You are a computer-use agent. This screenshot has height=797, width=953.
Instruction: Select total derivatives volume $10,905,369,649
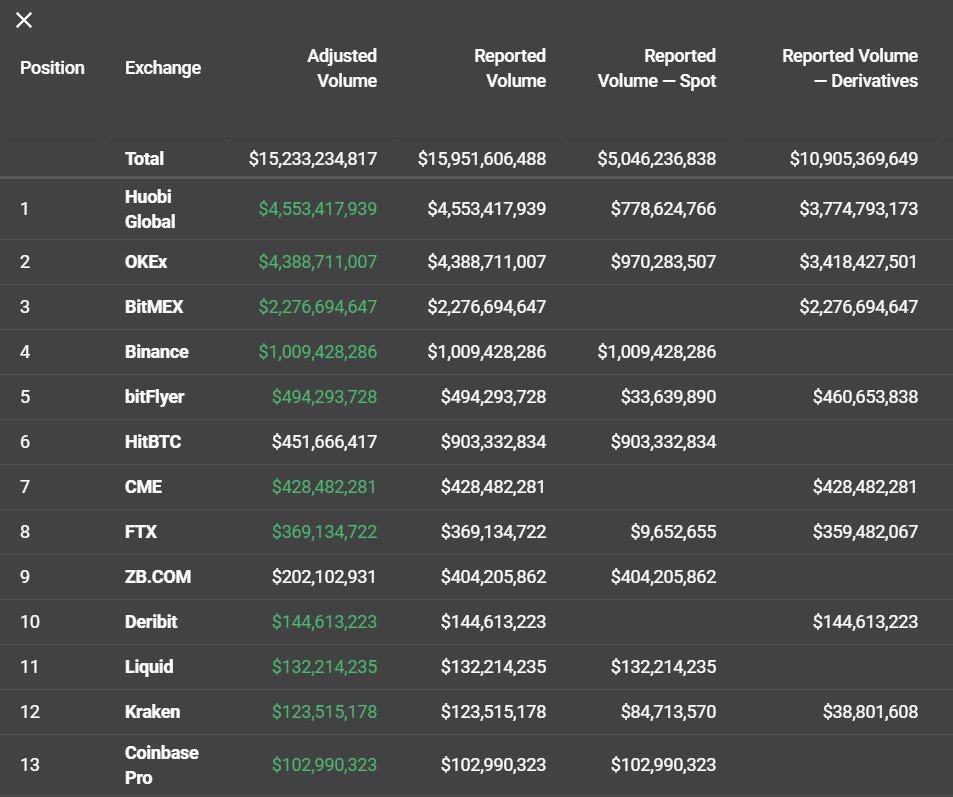click(x=854, y=159)
